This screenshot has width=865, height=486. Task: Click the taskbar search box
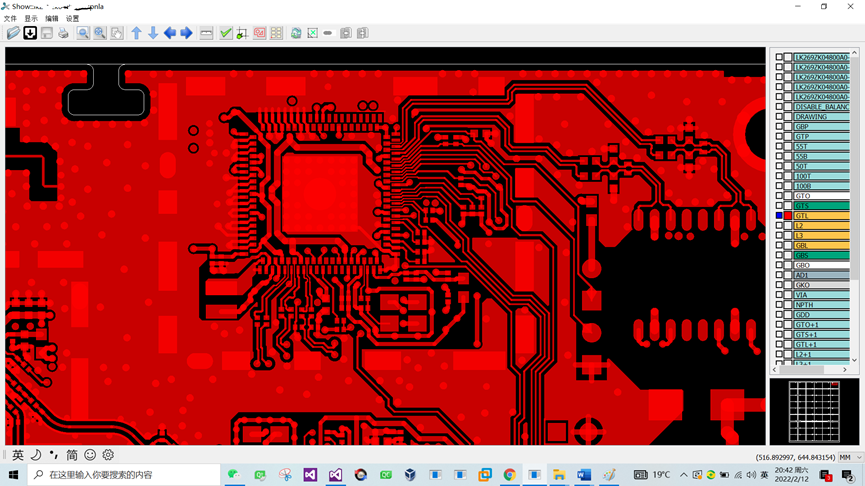pos(124,474)
